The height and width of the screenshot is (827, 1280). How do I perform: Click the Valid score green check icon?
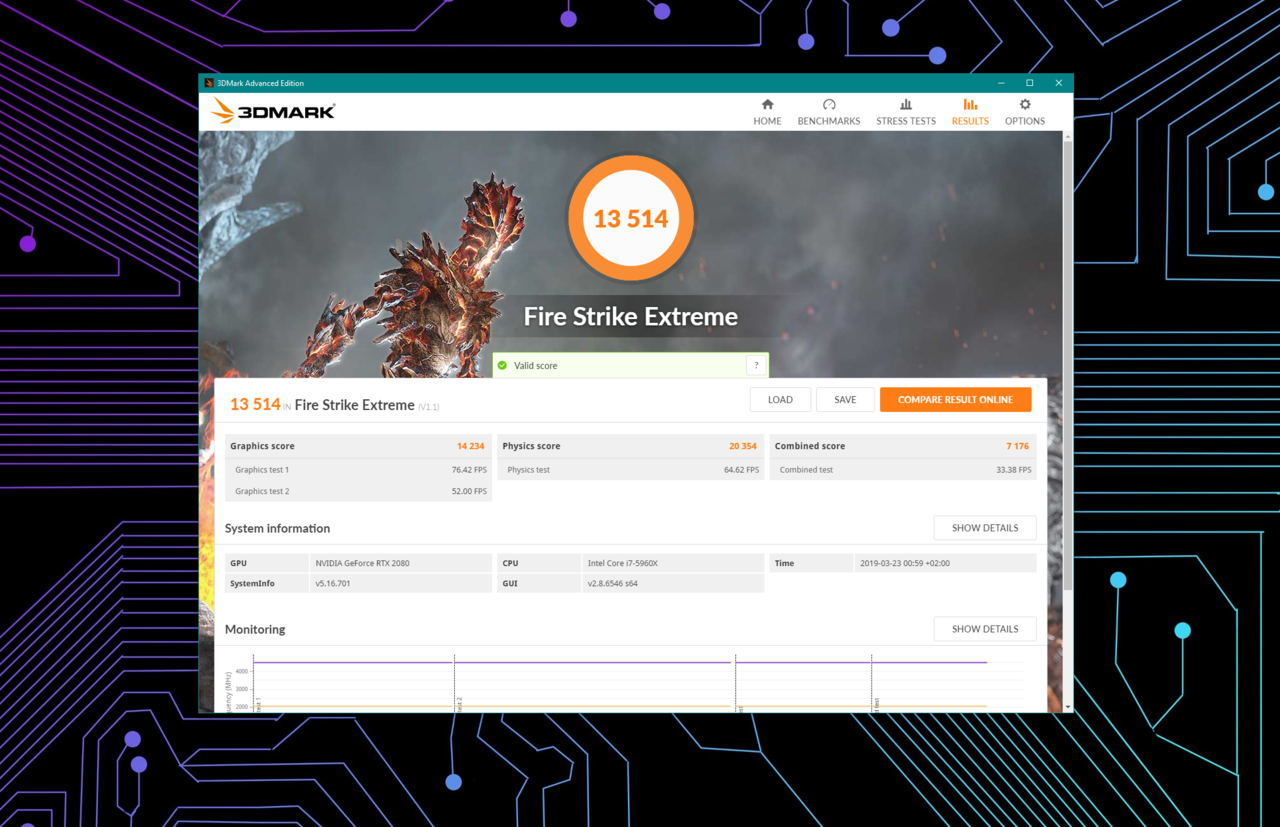pos(503,366)
